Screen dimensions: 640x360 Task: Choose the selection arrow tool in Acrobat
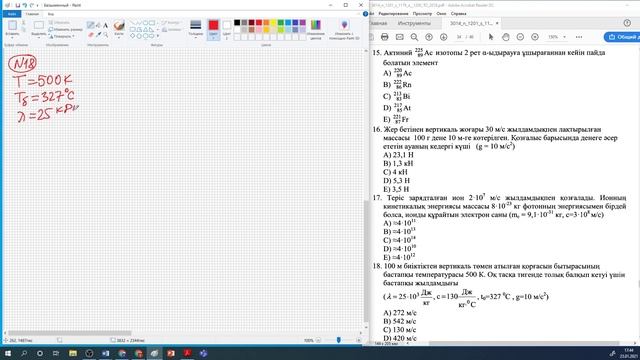pos(491,37)
